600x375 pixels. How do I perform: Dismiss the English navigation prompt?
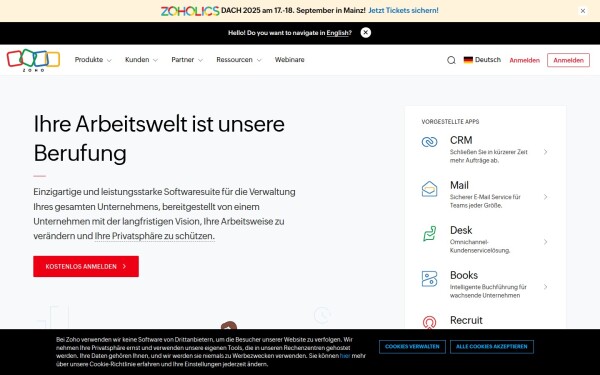[366, 33]
